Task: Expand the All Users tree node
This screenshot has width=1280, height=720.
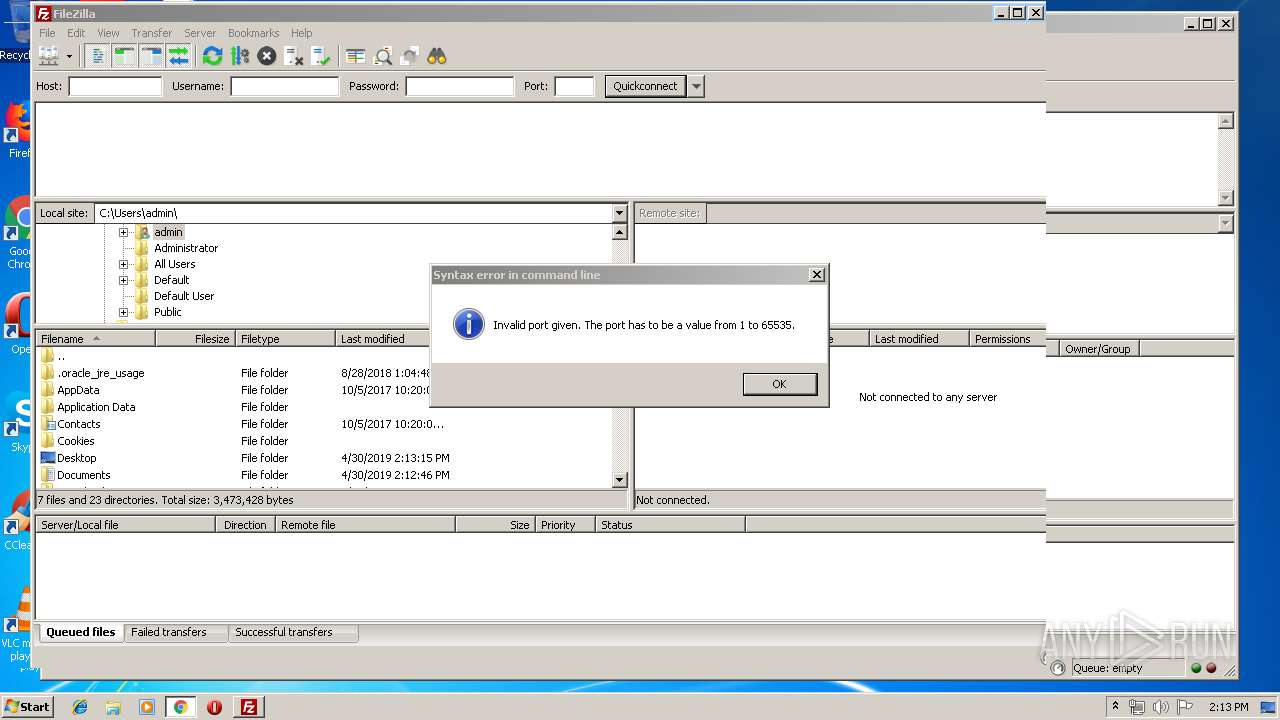Action: tap(123, 264)
